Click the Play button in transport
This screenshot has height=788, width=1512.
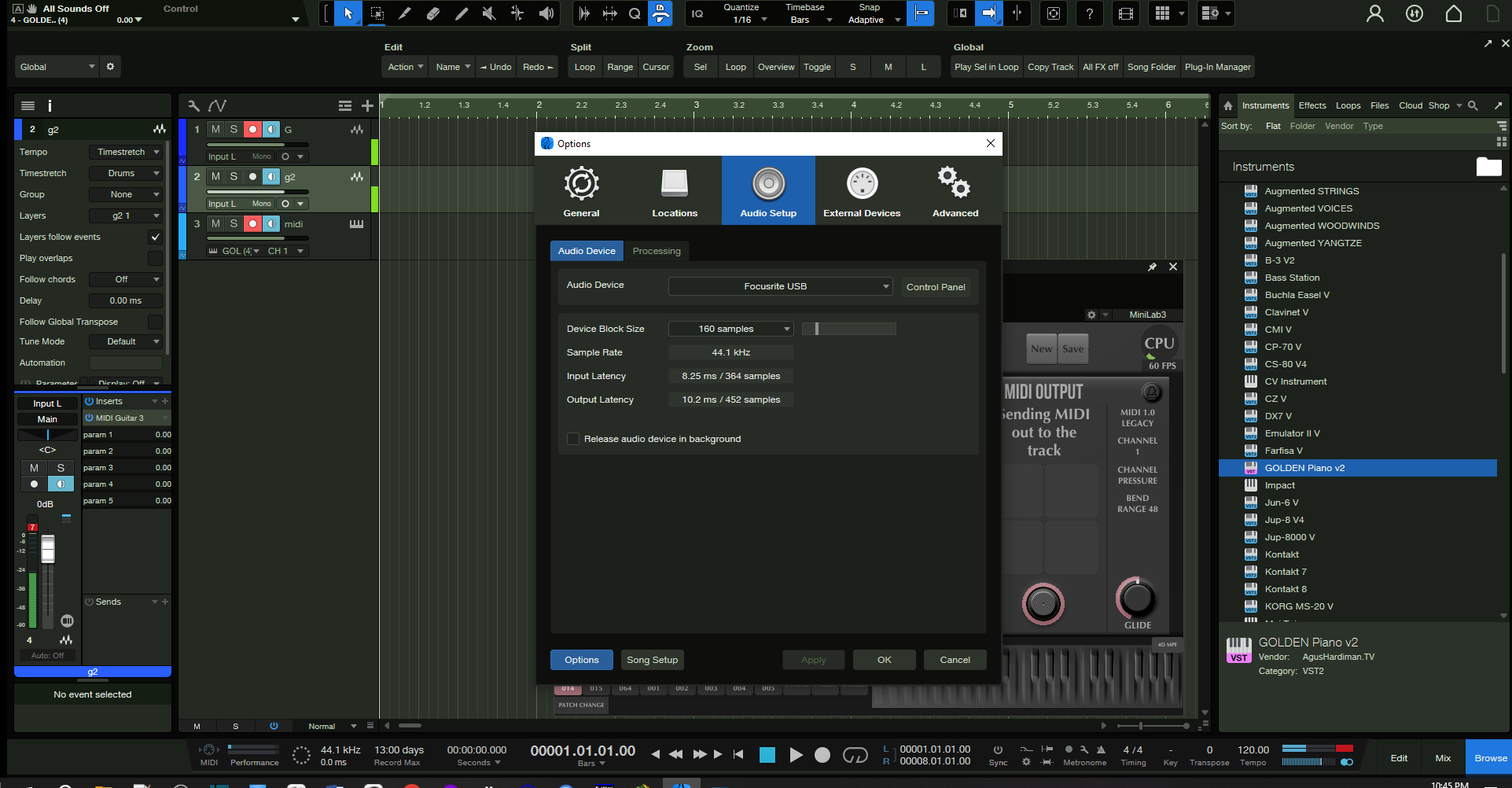pyautogui.click(x=796, y=755)
